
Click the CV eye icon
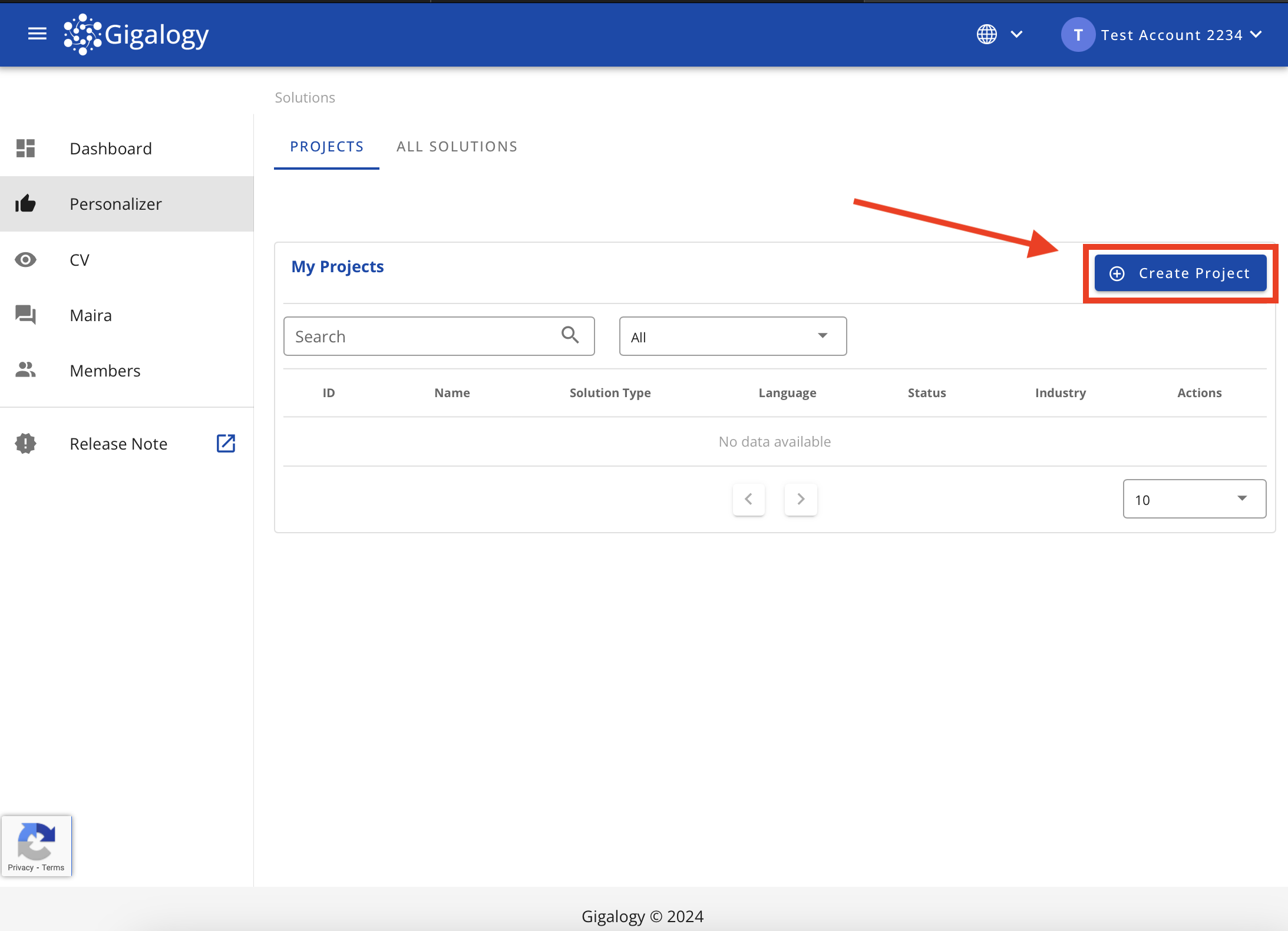[x=25, y=260]
